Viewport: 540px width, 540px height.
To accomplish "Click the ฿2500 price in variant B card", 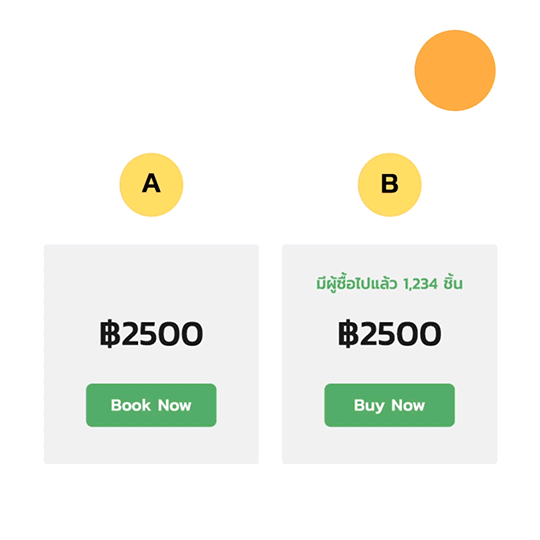I will [390, 333].
